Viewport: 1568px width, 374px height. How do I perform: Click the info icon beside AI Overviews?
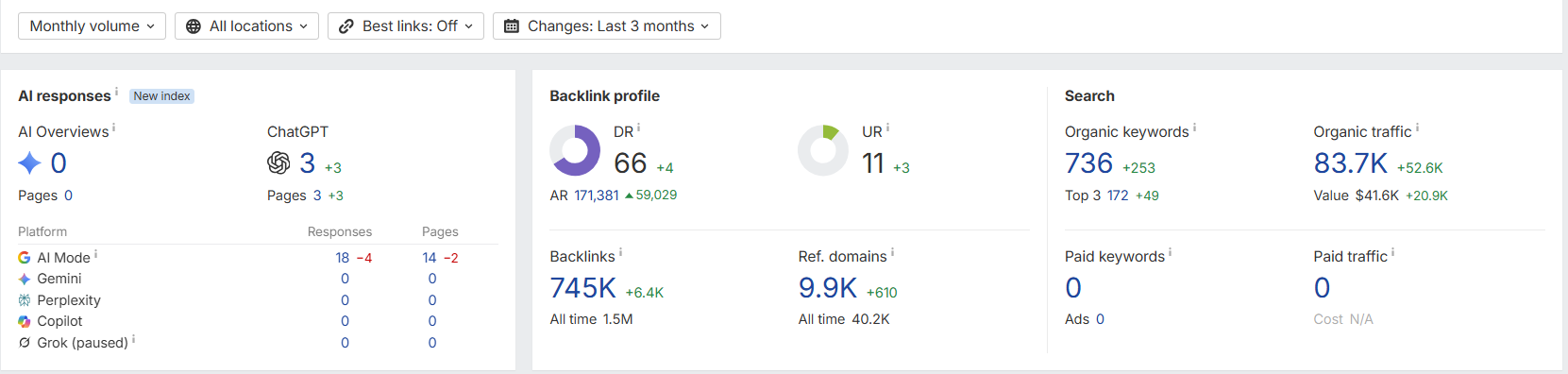(113, 127)
